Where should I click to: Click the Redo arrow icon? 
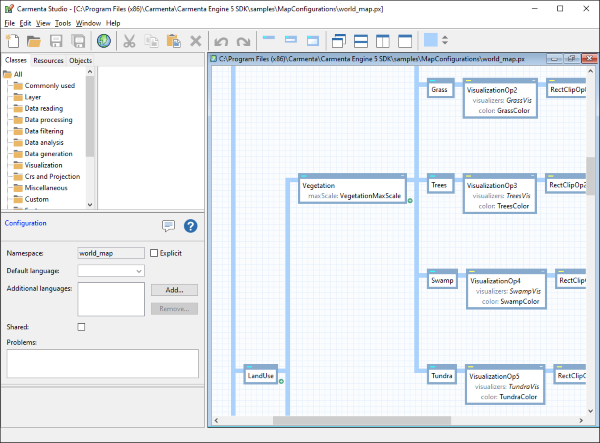[x=241, y=41]
